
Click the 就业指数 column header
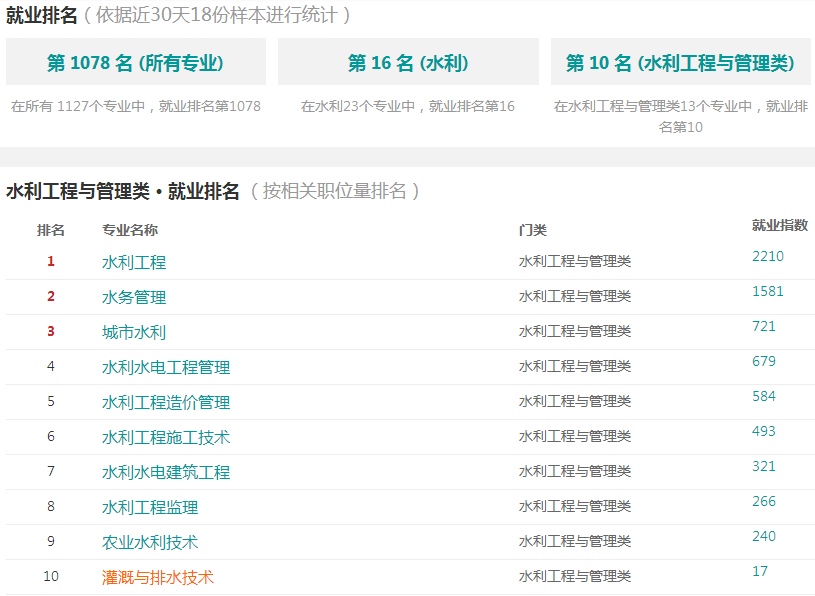point(780,225)
